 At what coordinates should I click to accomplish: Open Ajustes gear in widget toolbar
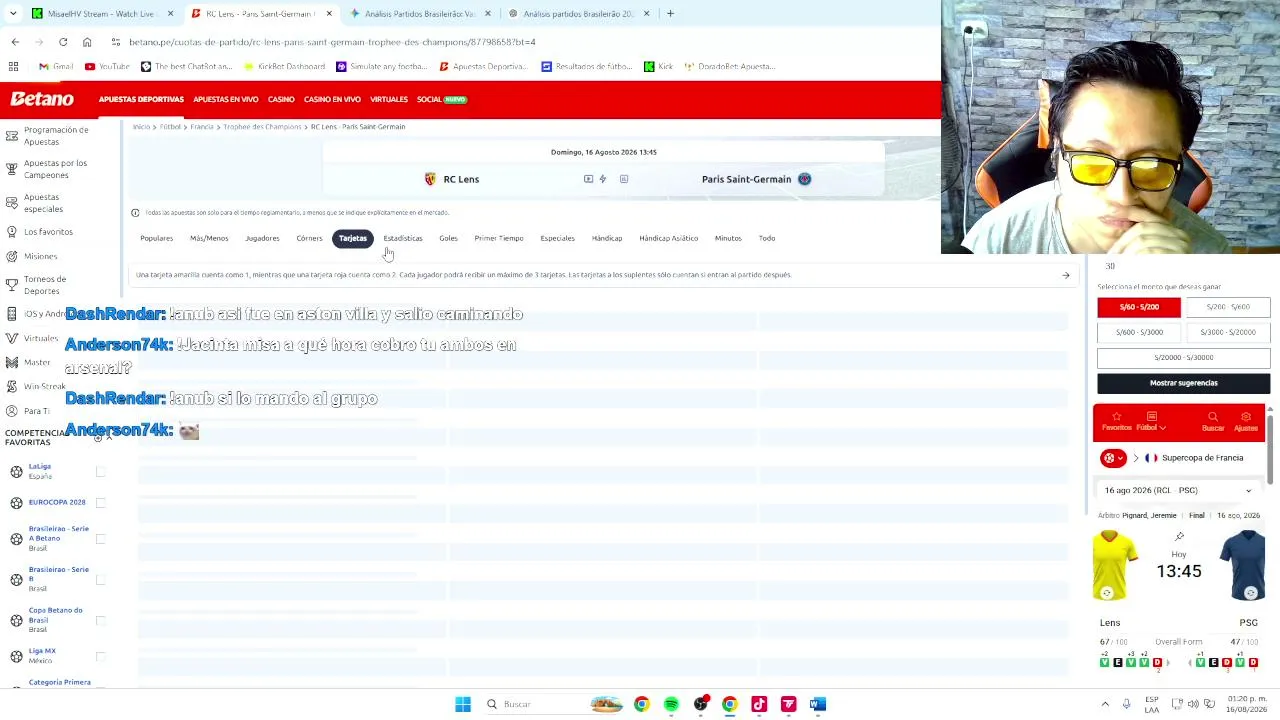click(1246, 422)
